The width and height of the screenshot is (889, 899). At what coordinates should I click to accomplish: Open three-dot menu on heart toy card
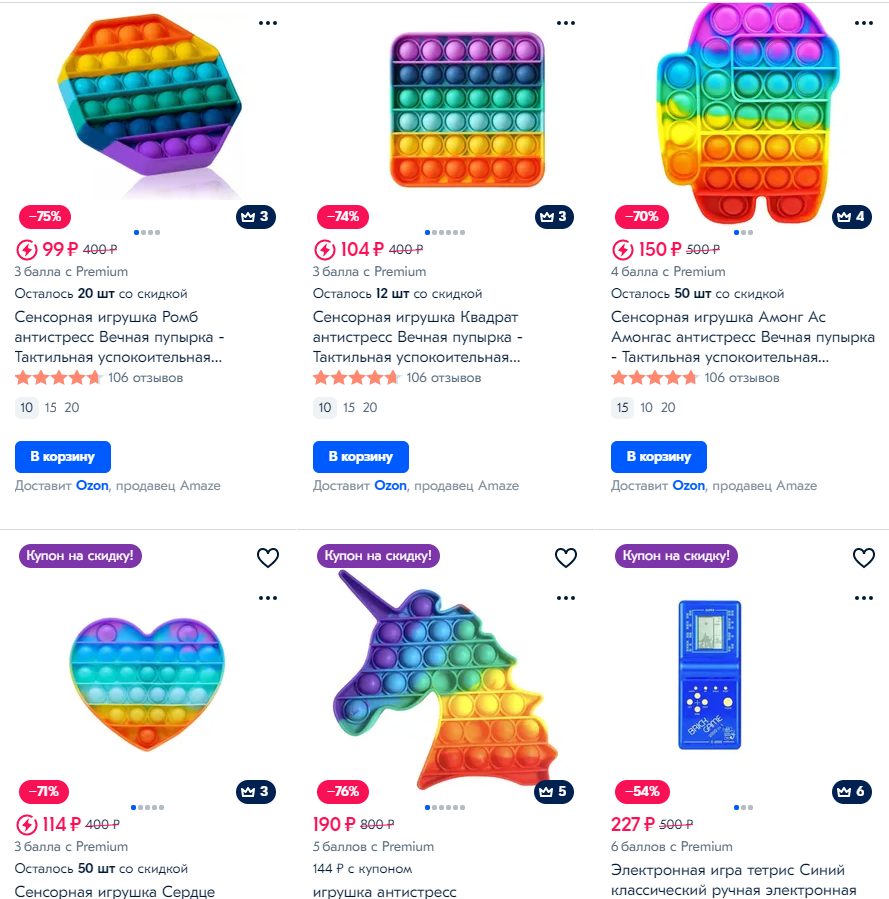(x=268, y=598)
